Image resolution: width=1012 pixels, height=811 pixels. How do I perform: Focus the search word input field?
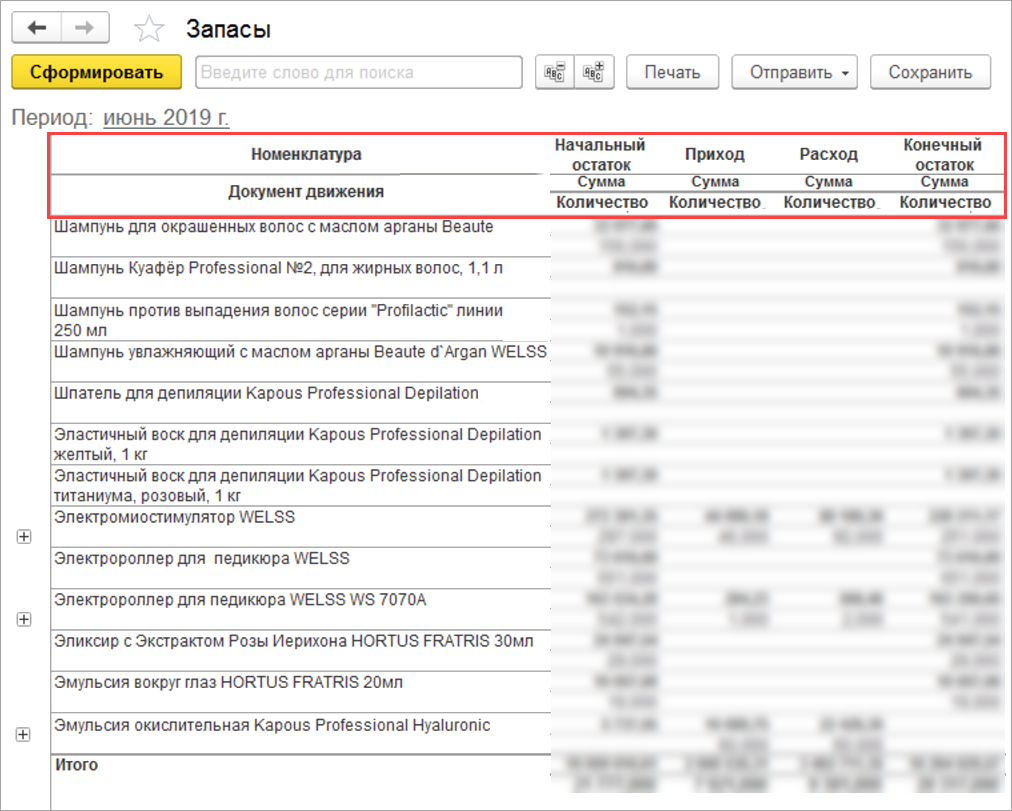pyautogui.click(x=359, y=72)
